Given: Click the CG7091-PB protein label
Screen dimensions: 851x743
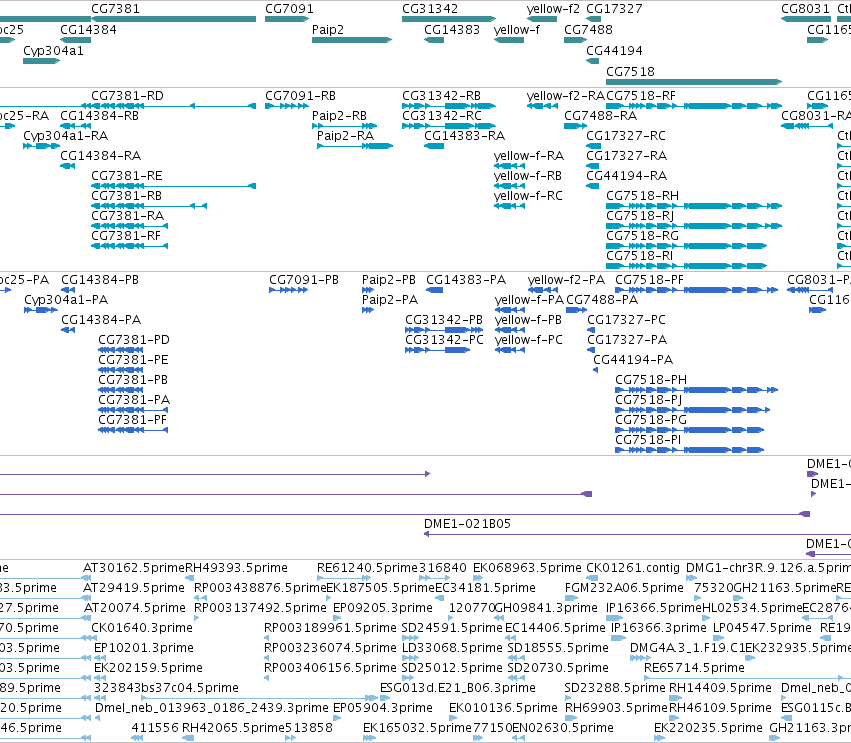Looking at the screenshot, I should pyautogui.click(x=304, y=280).
